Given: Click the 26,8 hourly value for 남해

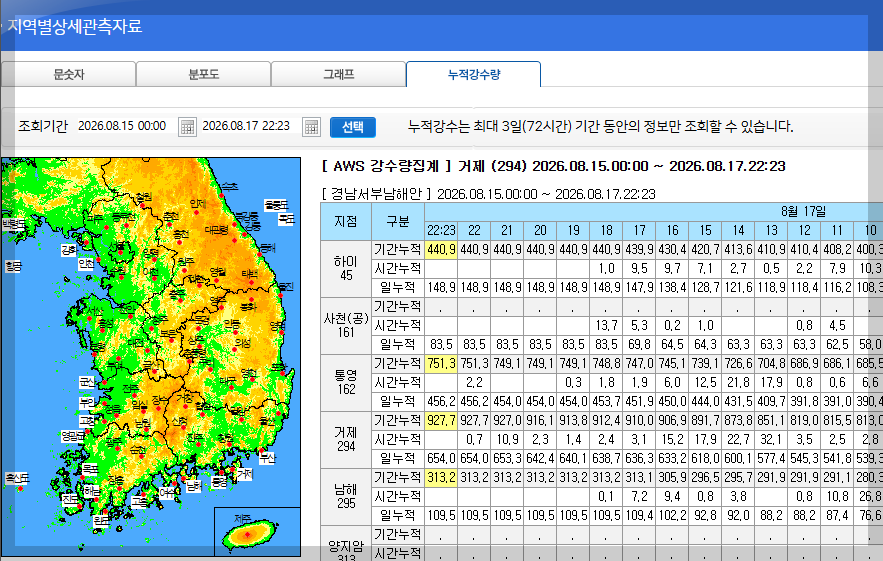Looking at the screenshot, I should tap(871, 496).
